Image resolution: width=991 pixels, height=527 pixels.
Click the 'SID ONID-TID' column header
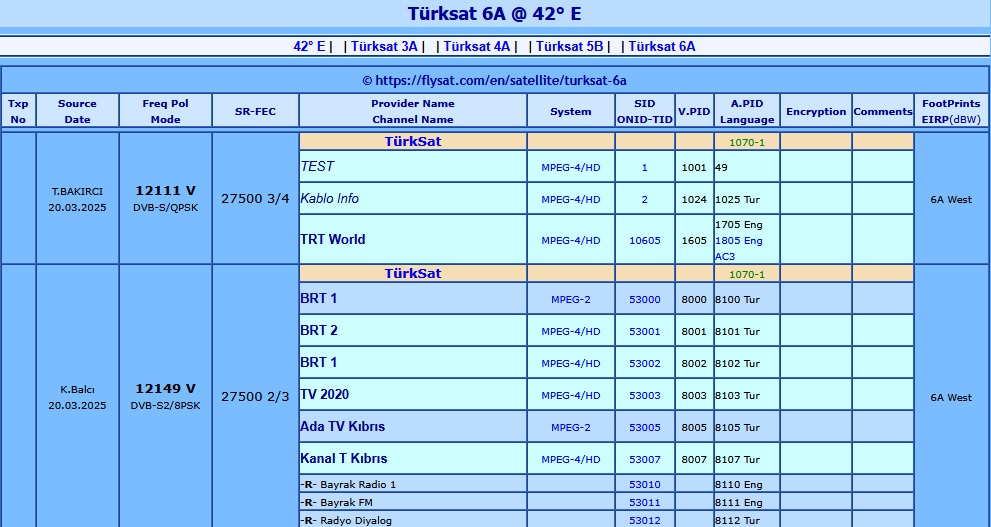pos(645,111)
